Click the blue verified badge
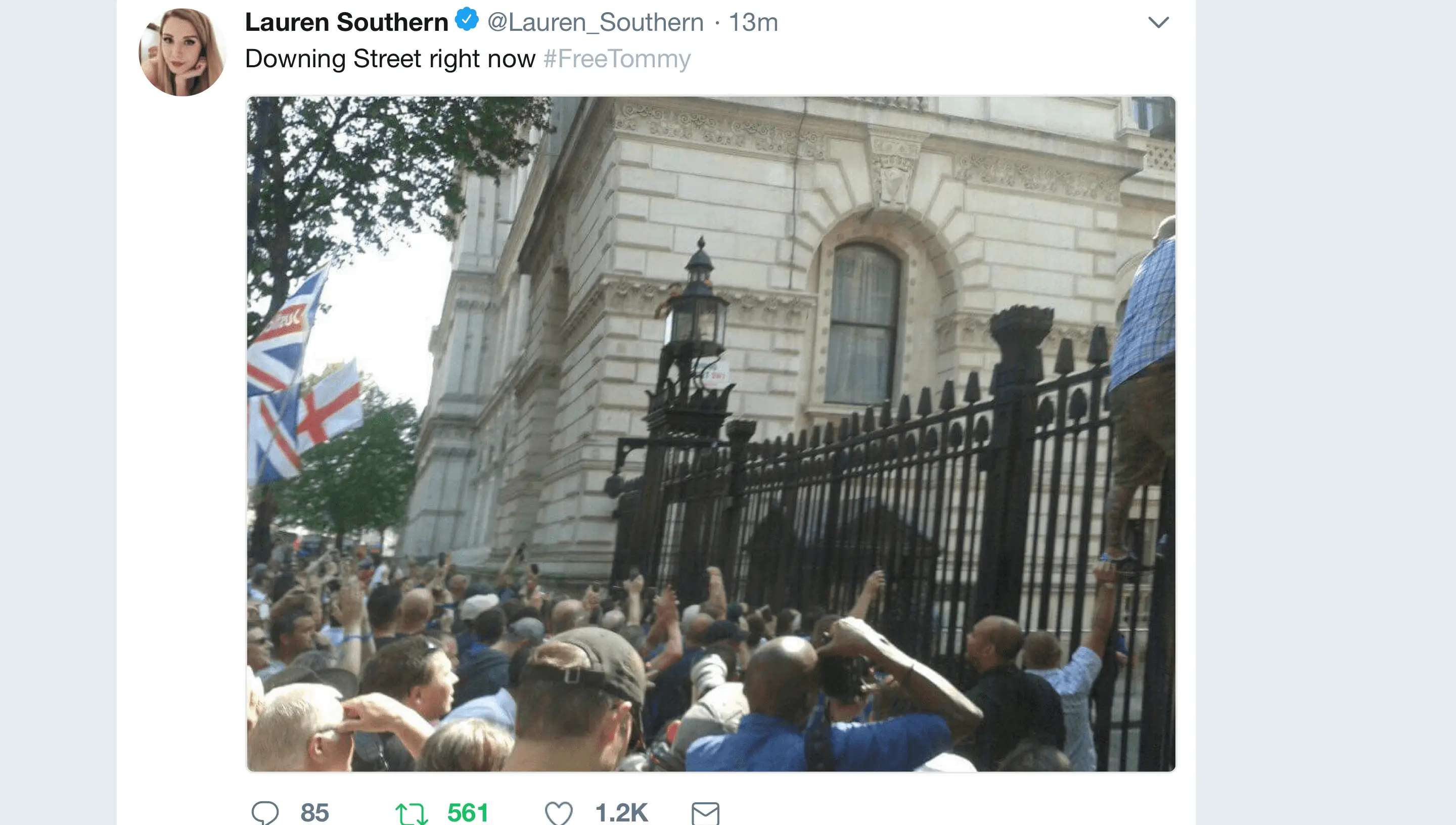 coord(467,19)
